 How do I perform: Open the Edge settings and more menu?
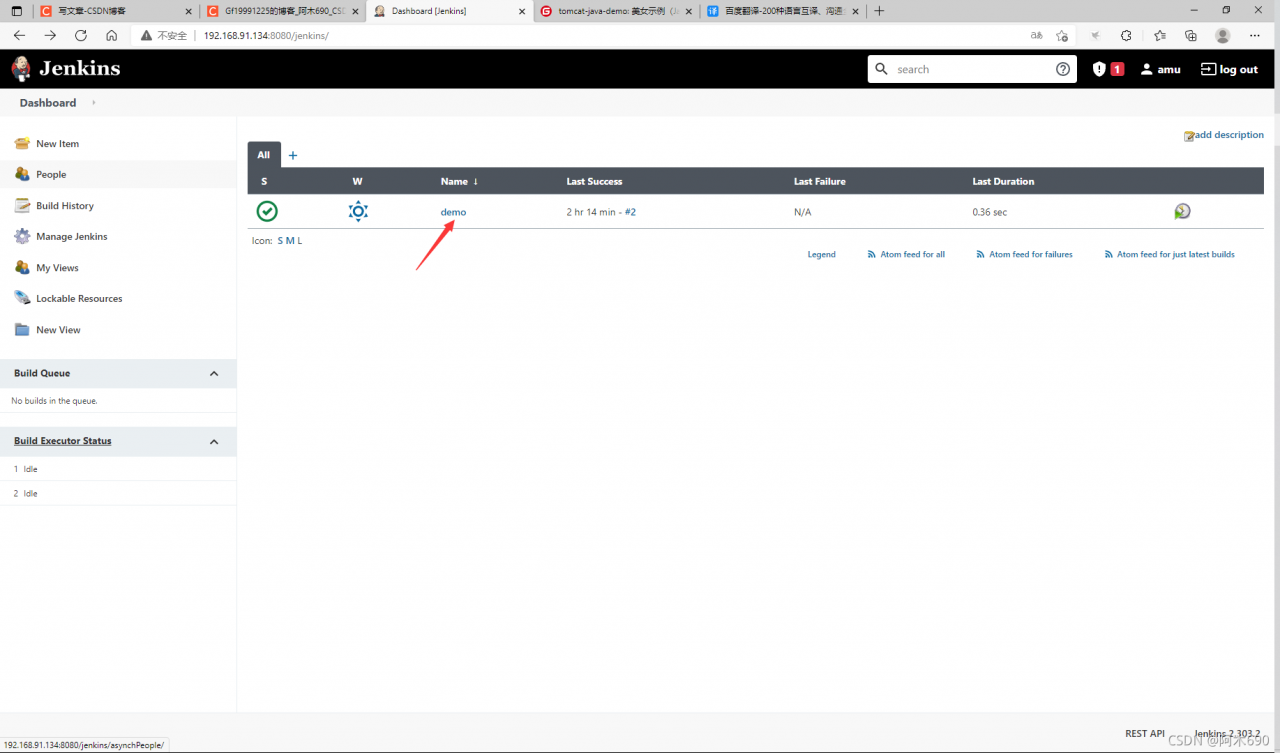(1255, 35)
